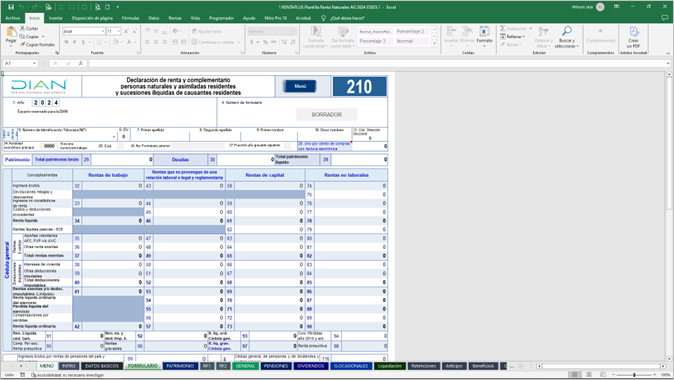Toggle Ajustar texto wrap

(x=207, y=31)
